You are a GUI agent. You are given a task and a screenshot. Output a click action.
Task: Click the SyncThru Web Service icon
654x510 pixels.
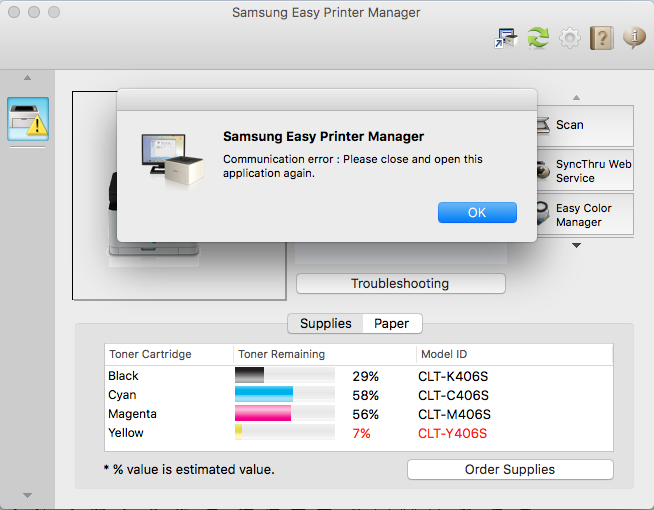tap(543, 171)
